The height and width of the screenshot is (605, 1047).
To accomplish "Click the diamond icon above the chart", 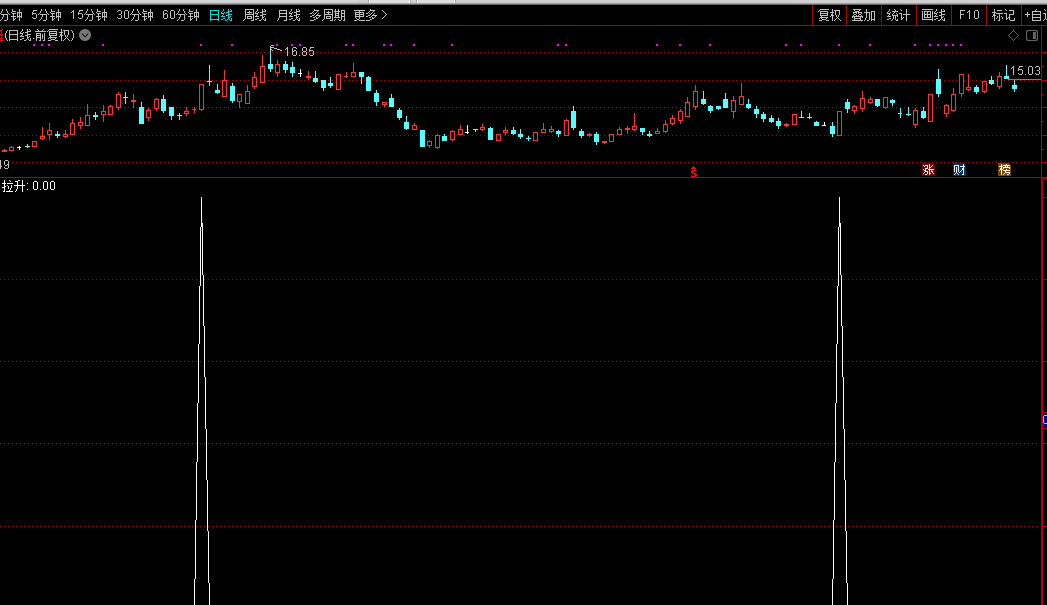I will (1013, 35).
